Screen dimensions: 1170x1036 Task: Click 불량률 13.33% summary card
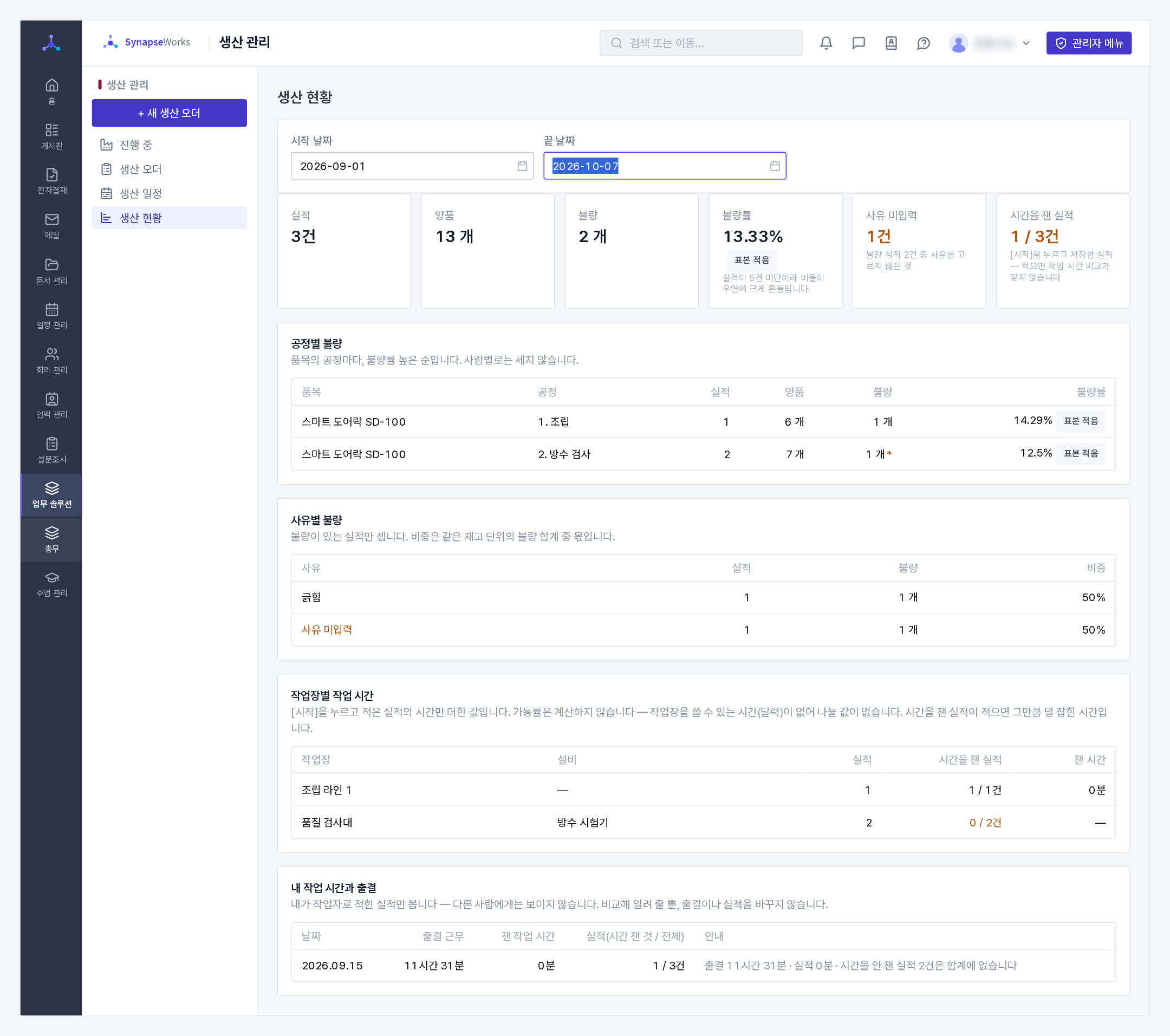point(775,251)
